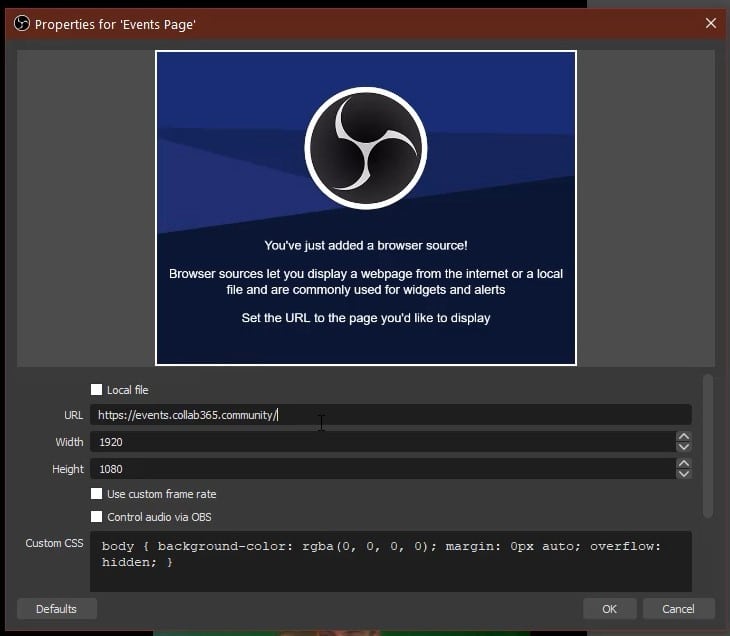Increase Width with the up arrow

tap(683, 436)
